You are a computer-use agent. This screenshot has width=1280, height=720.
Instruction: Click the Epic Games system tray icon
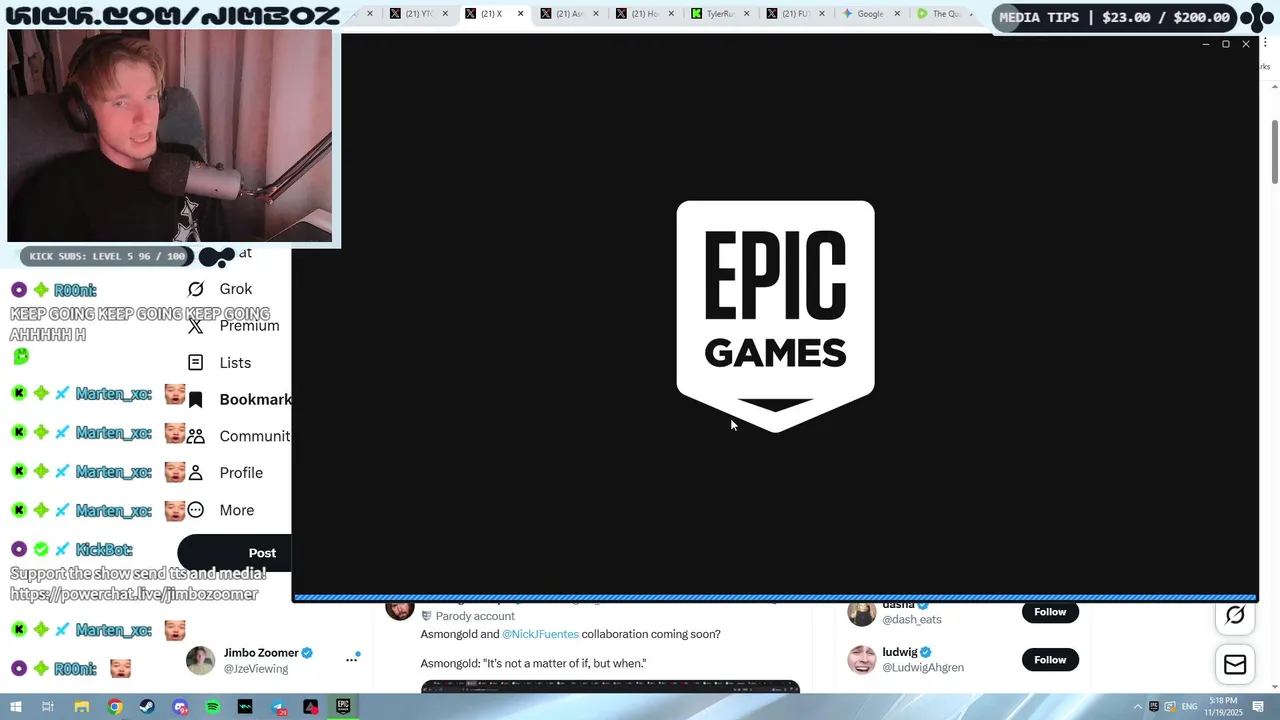click(x=1153, y=707)
